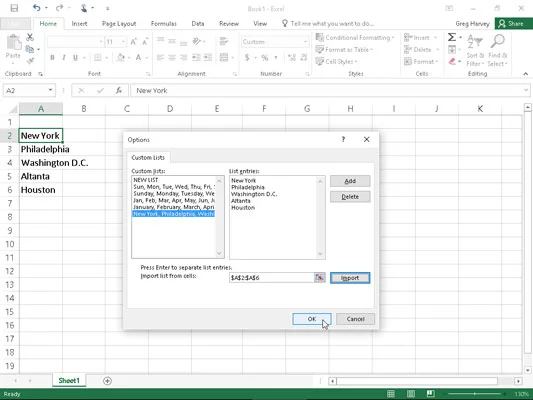This screenshot has width=533, height=400.
Task: Click the AutoSum sigma icon
Action: click(x=451, y=37)
